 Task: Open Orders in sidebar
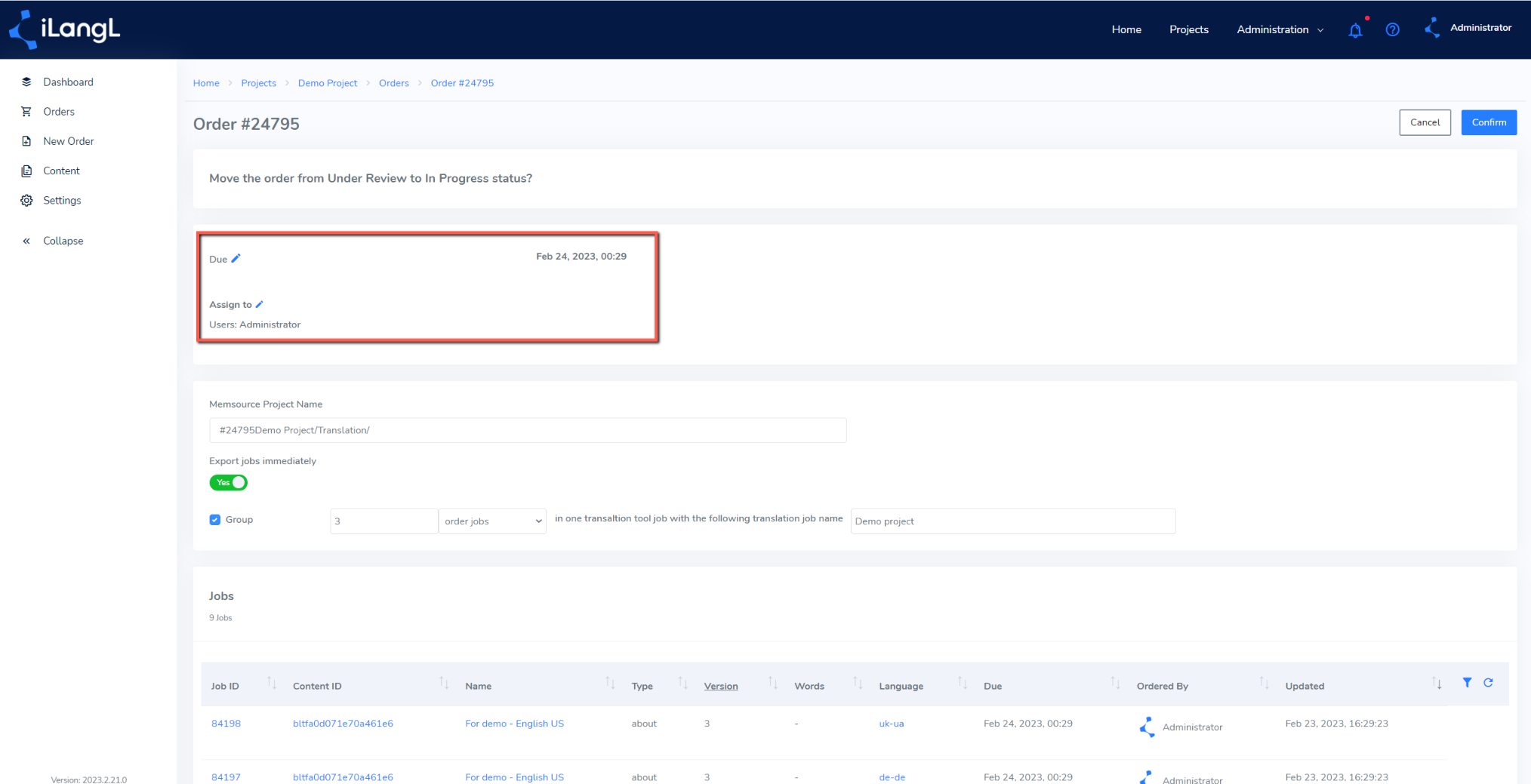59,112
